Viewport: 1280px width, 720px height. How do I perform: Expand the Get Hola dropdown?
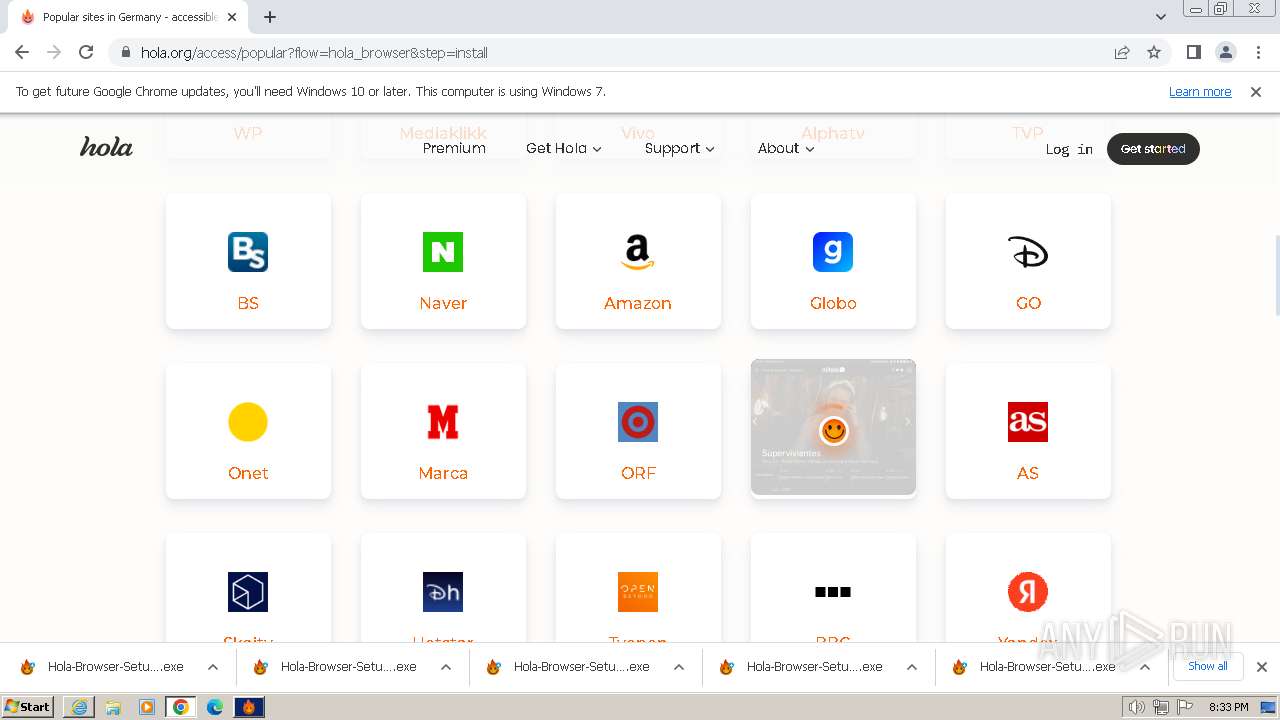(564, 148)
